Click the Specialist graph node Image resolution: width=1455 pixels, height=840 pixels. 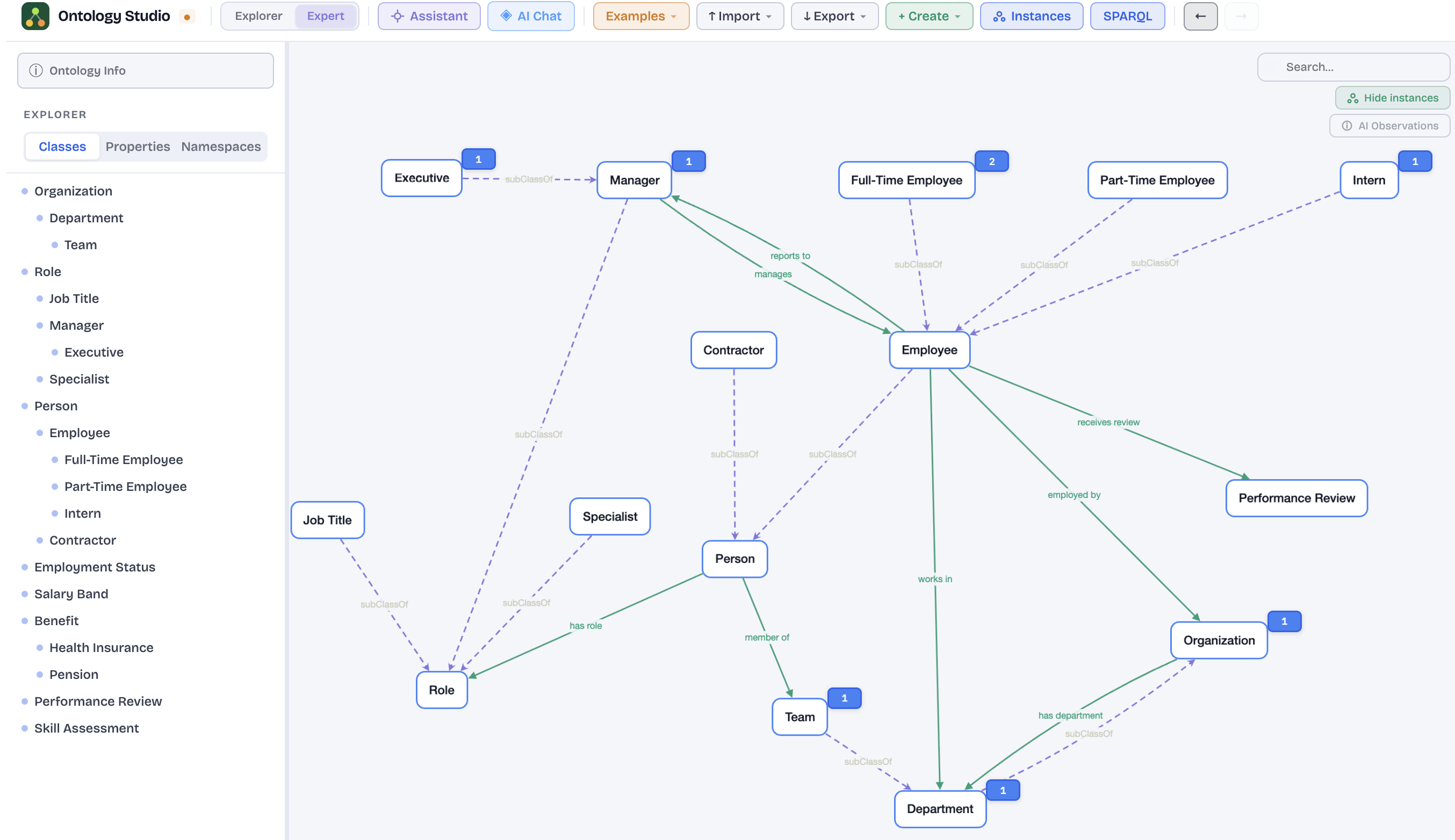610,517
